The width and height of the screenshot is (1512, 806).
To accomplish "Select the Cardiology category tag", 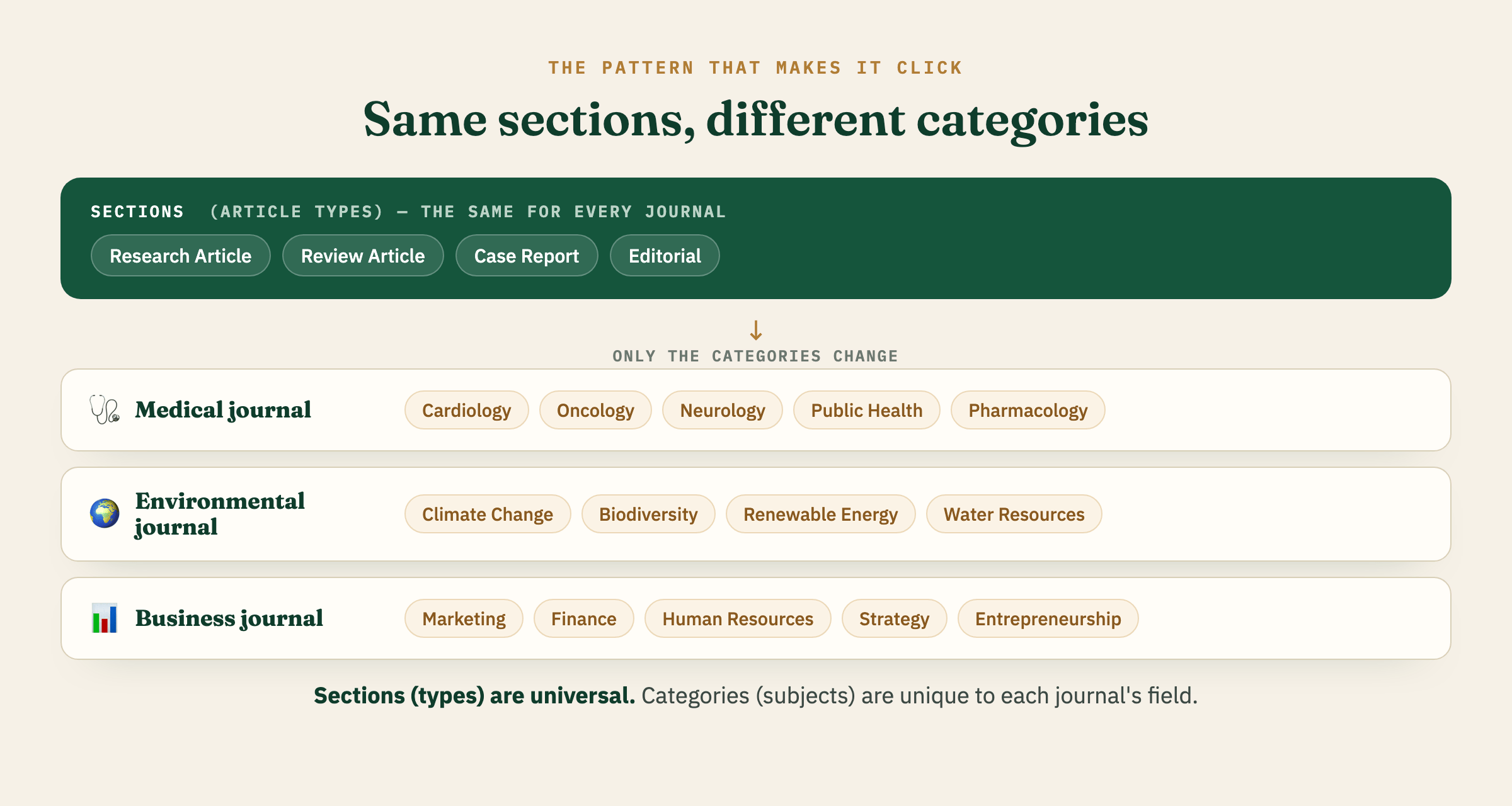I will tap(467, 410).
